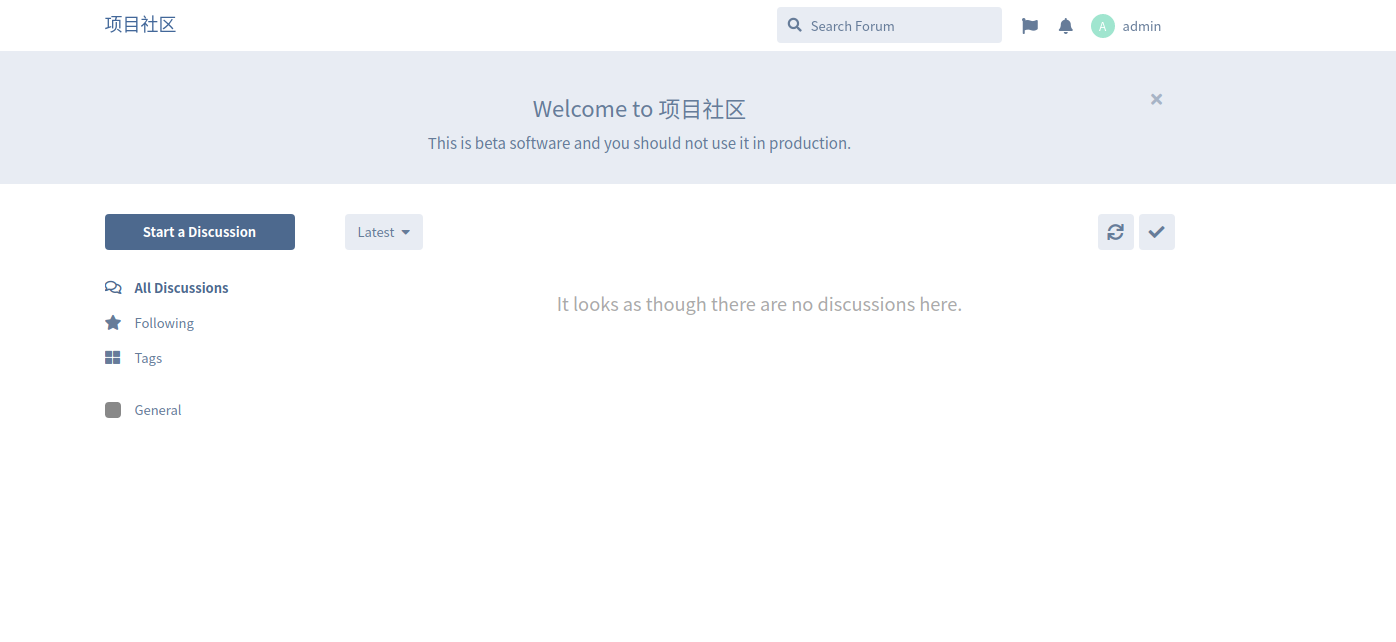
Task: Open the Latest sort dropdown
Action: click(383, 232)
